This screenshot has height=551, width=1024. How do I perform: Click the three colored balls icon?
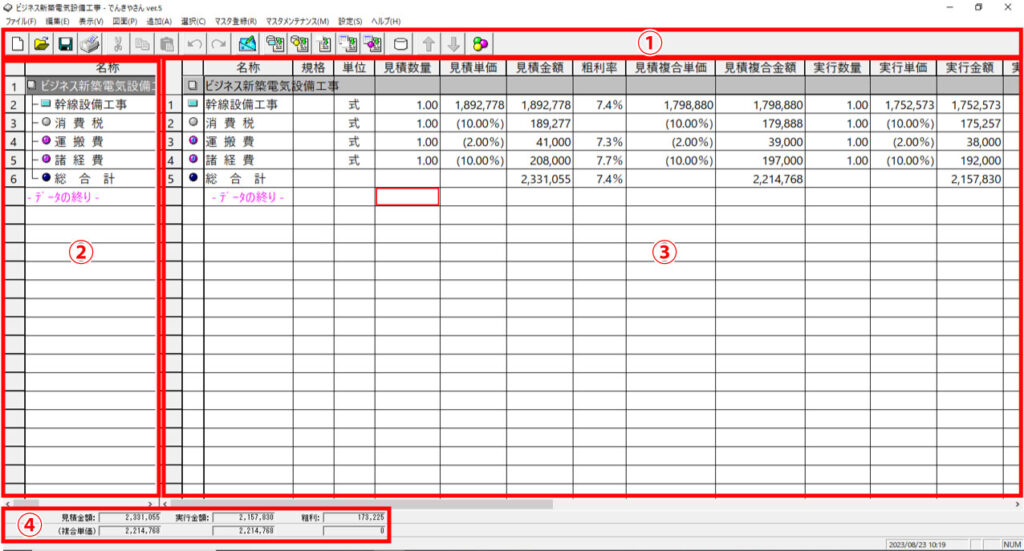pyautogui.click(x=480, y=44)
